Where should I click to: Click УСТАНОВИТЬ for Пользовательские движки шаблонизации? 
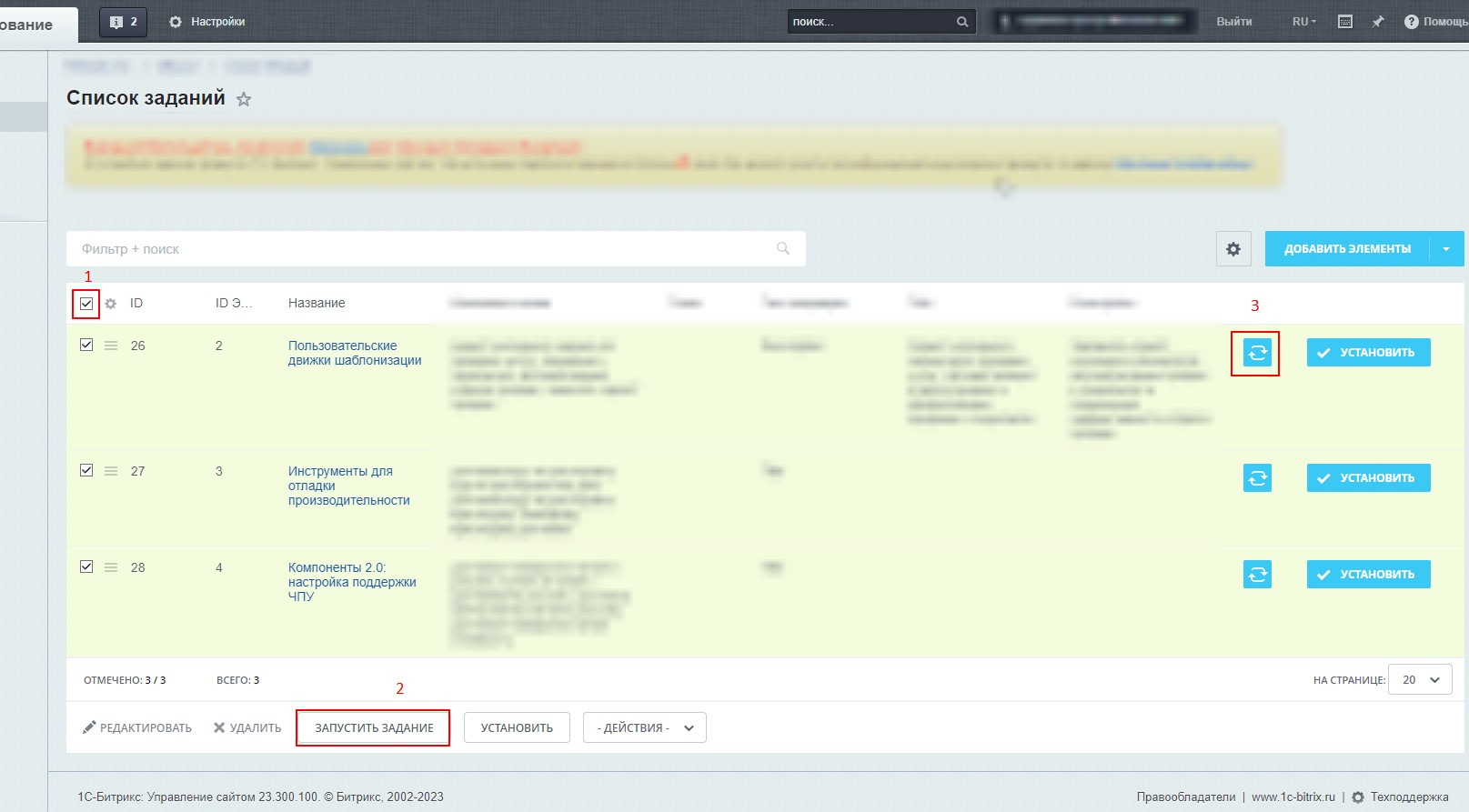pos(1368,352)
